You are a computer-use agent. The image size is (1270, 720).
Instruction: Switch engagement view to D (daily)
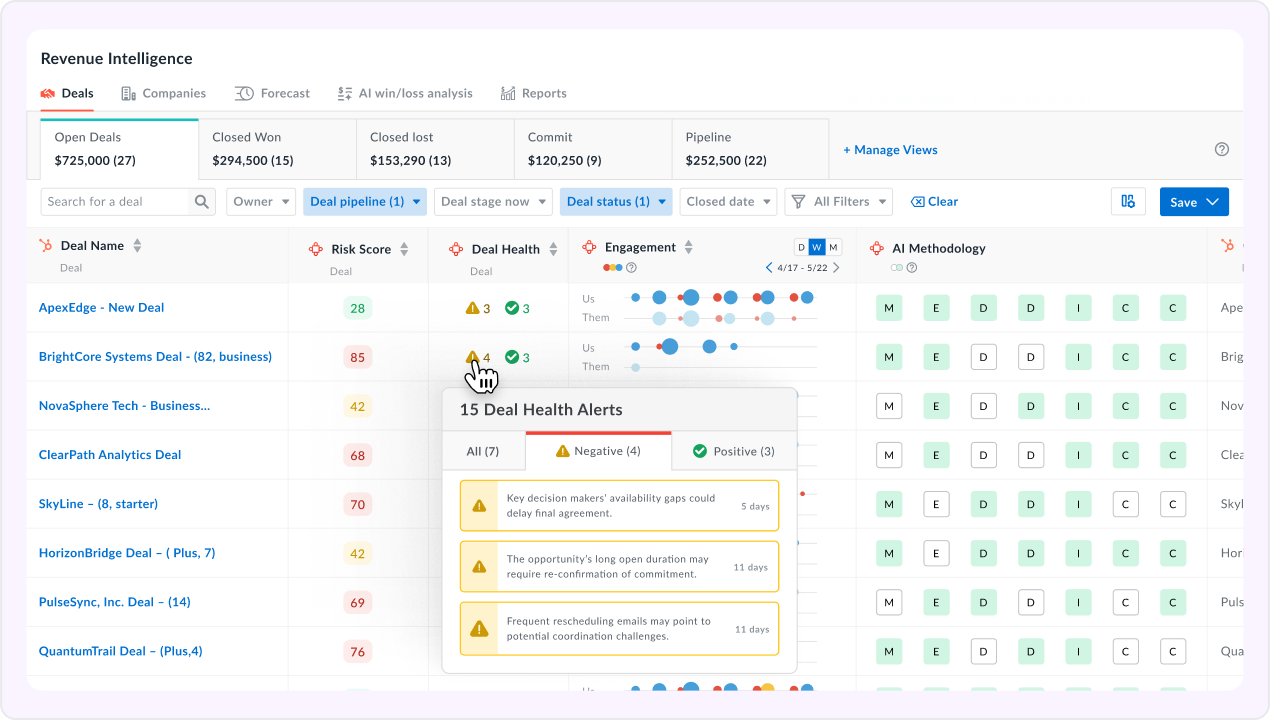(801, 247)
